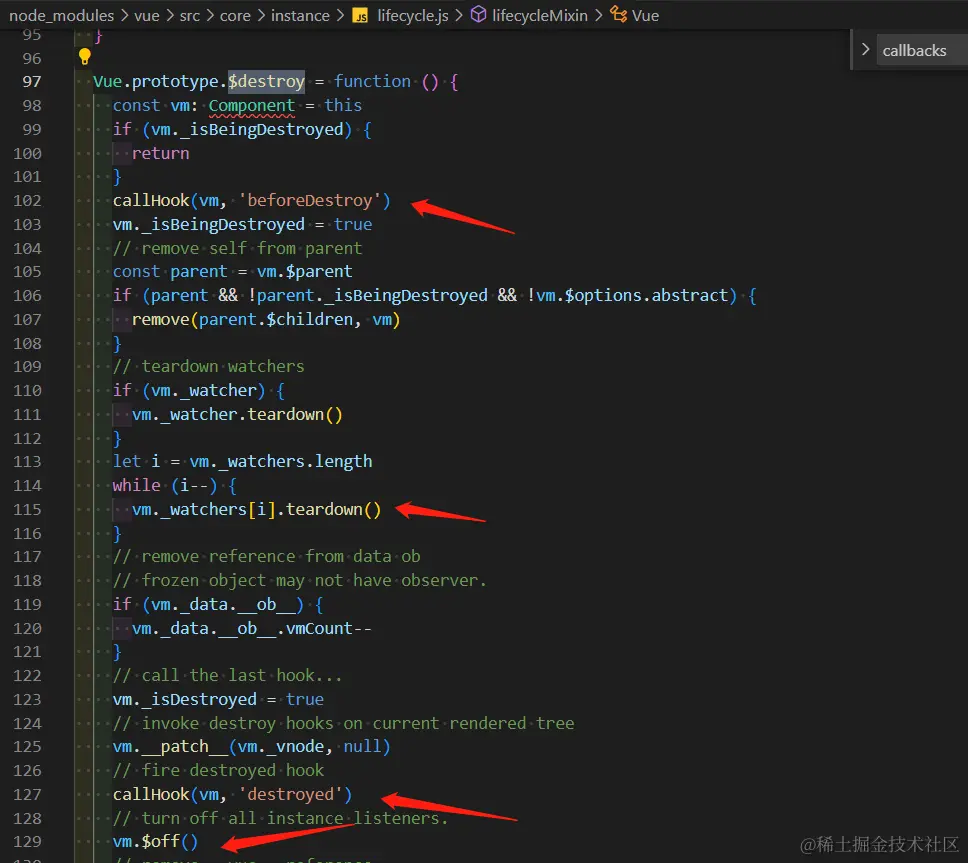Viewport: 968px width, 863px height.
Task: Open the lifecycle.js breadcrumb segment
Action: click(x=412, y=15)
